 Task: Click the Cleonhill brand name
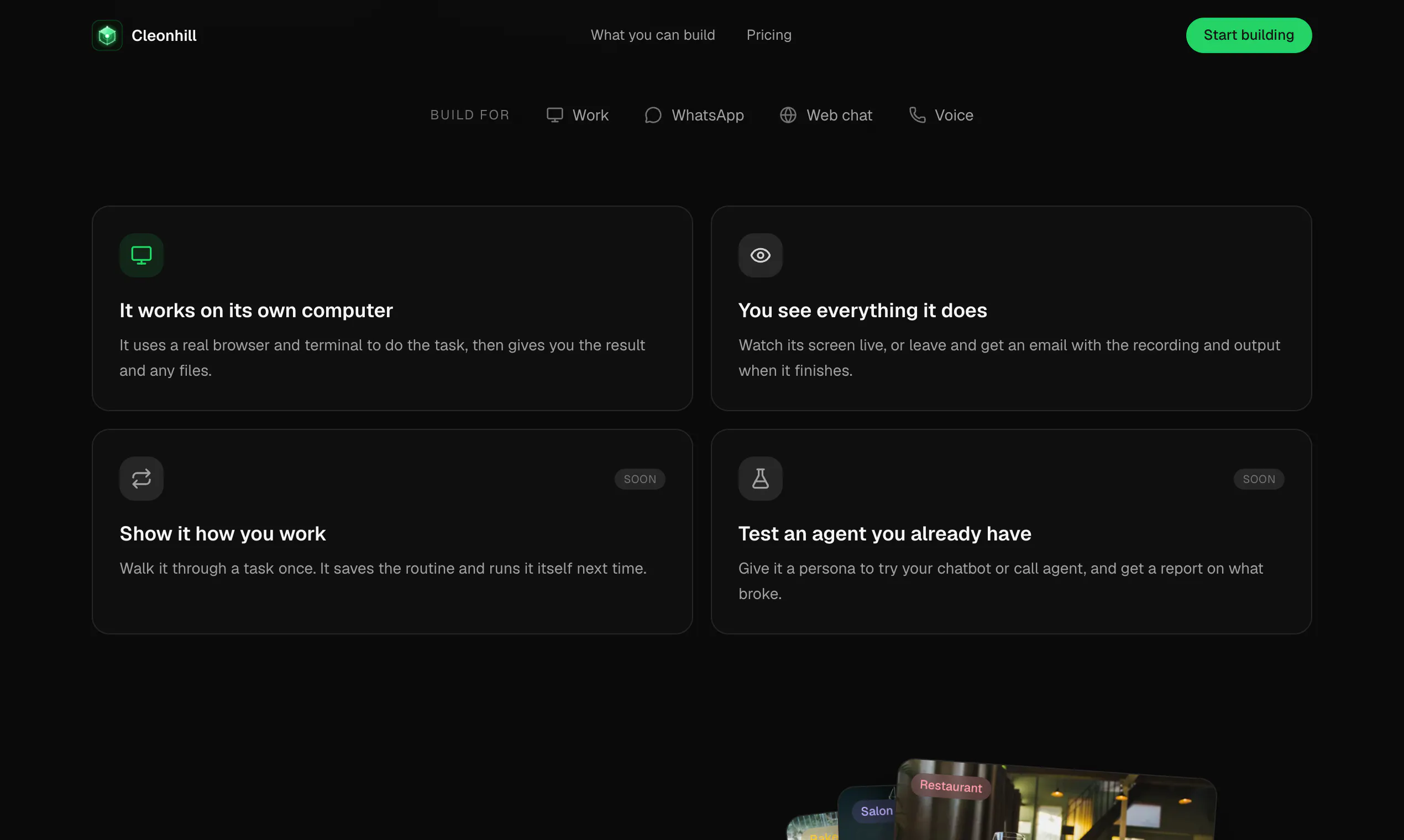pos(164,35)
